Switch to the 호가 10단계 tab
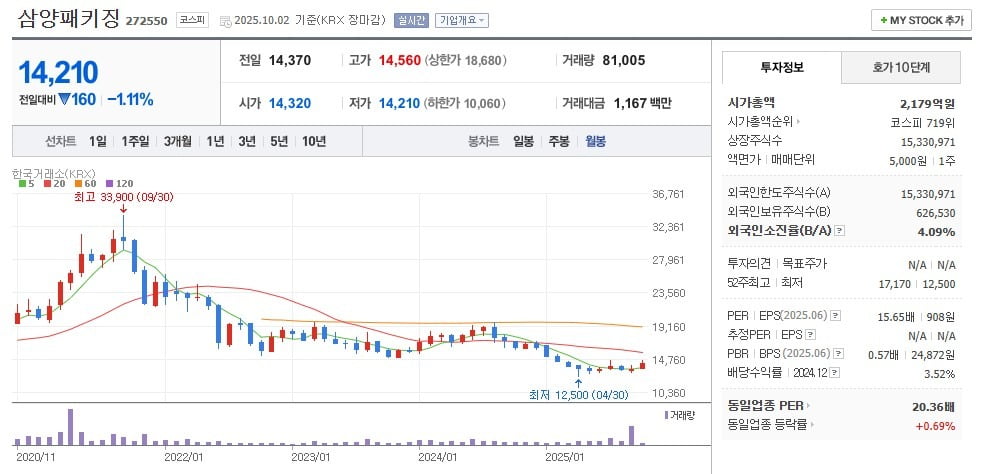The image size is (986, 474). [x=901, y=67]
